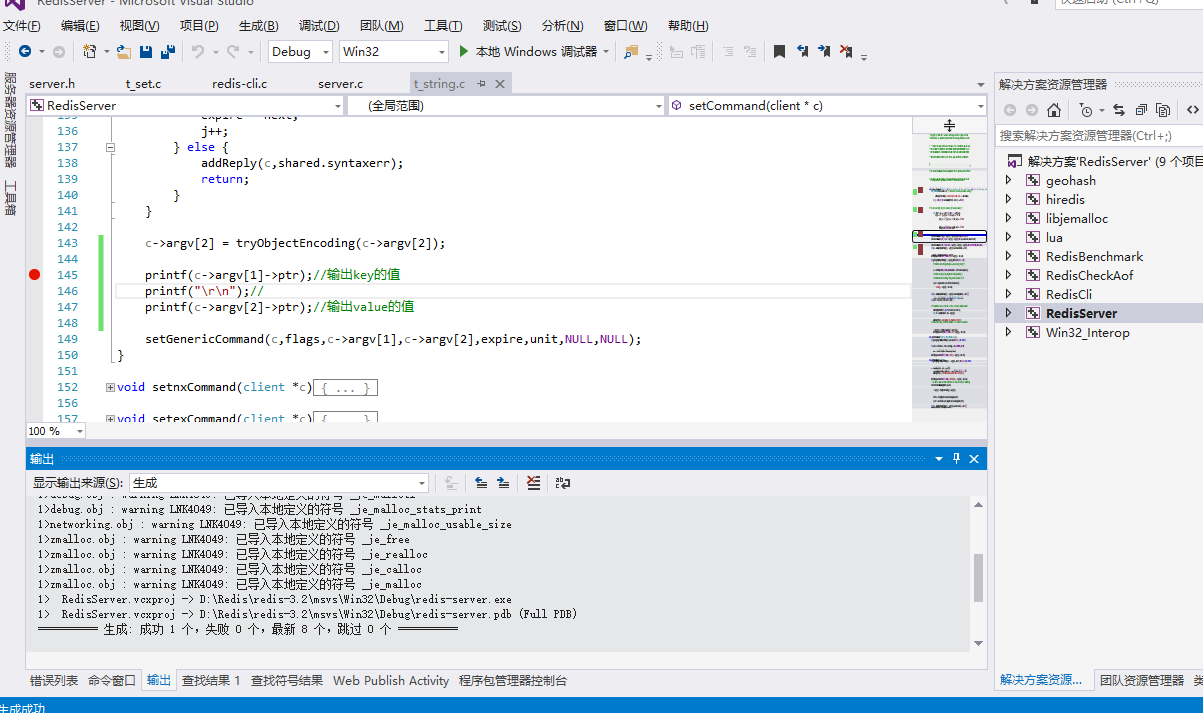Close the t_string.c tab
Image resolution: width=1203 pixels, height=713 pixels.
[x=500, y=84]
